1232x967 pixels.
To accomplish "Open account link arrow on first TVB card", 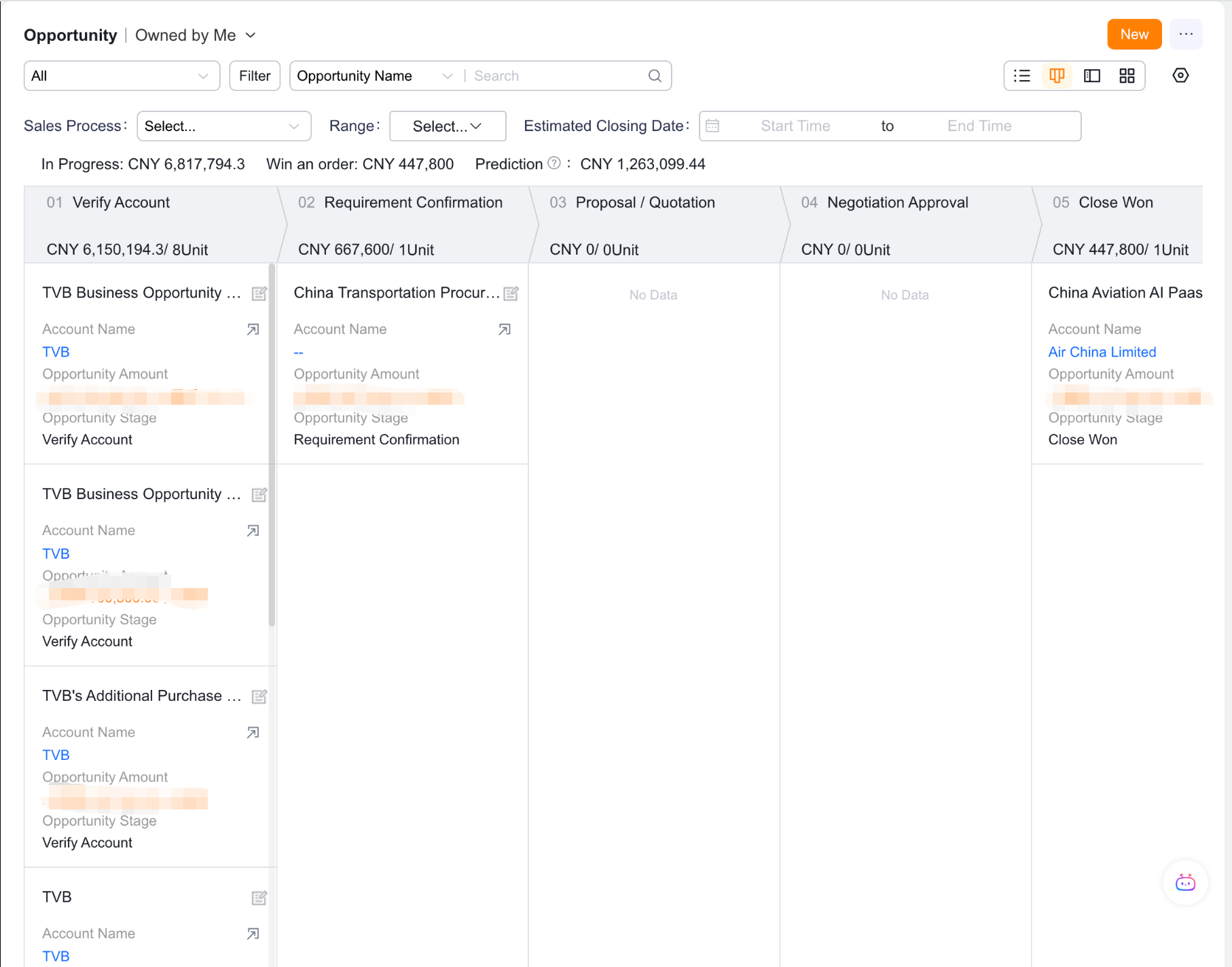I will click(253, 329).
